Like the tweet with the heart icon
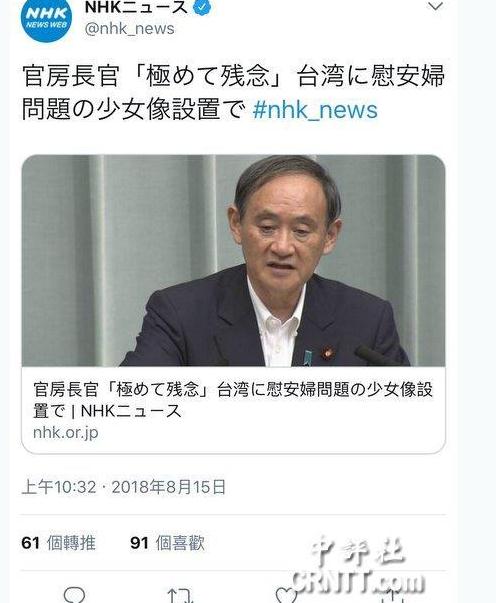The image size is (496, 603). pos(286,596)
